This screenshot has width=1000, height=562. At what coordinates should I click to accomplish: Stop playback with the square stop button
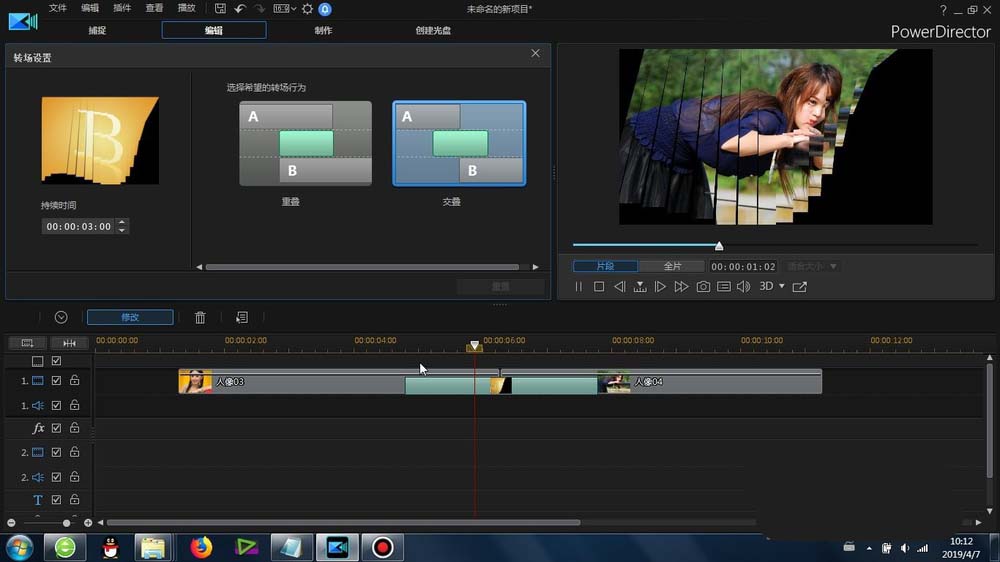click(x=599, y=287)
